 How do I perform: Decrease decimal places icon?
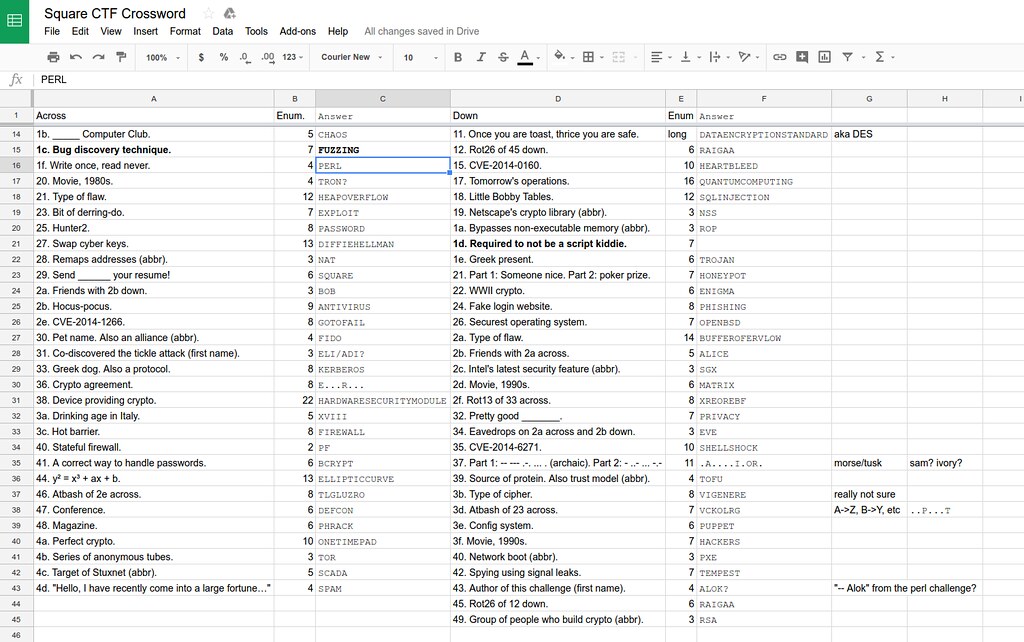(x=244, y=57)
